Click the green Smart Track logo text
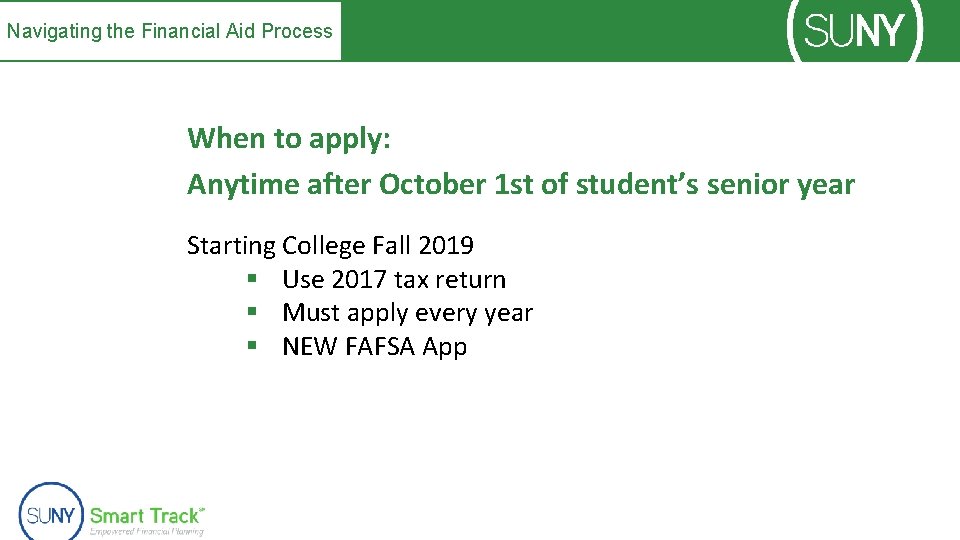960x540 pixels. point(145,516)
